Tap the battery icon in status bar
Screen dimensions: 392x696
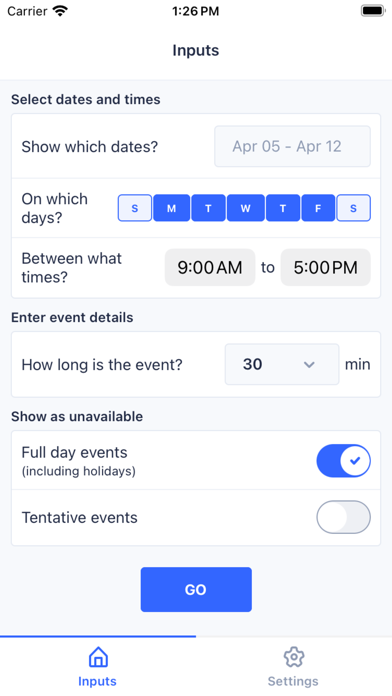click(373, 11)
